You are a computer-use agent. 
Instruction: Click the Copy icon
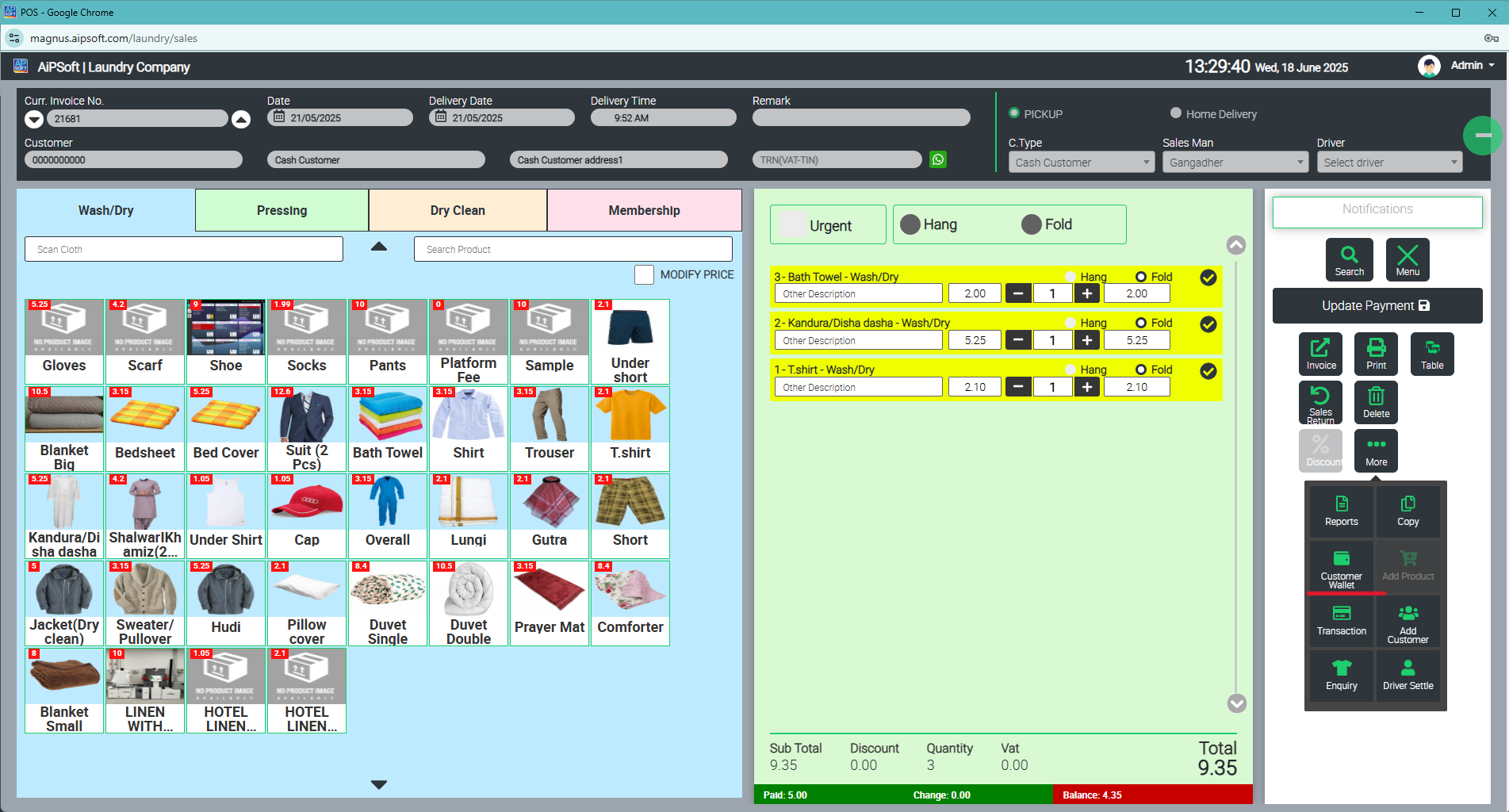tap(1408, 511)
